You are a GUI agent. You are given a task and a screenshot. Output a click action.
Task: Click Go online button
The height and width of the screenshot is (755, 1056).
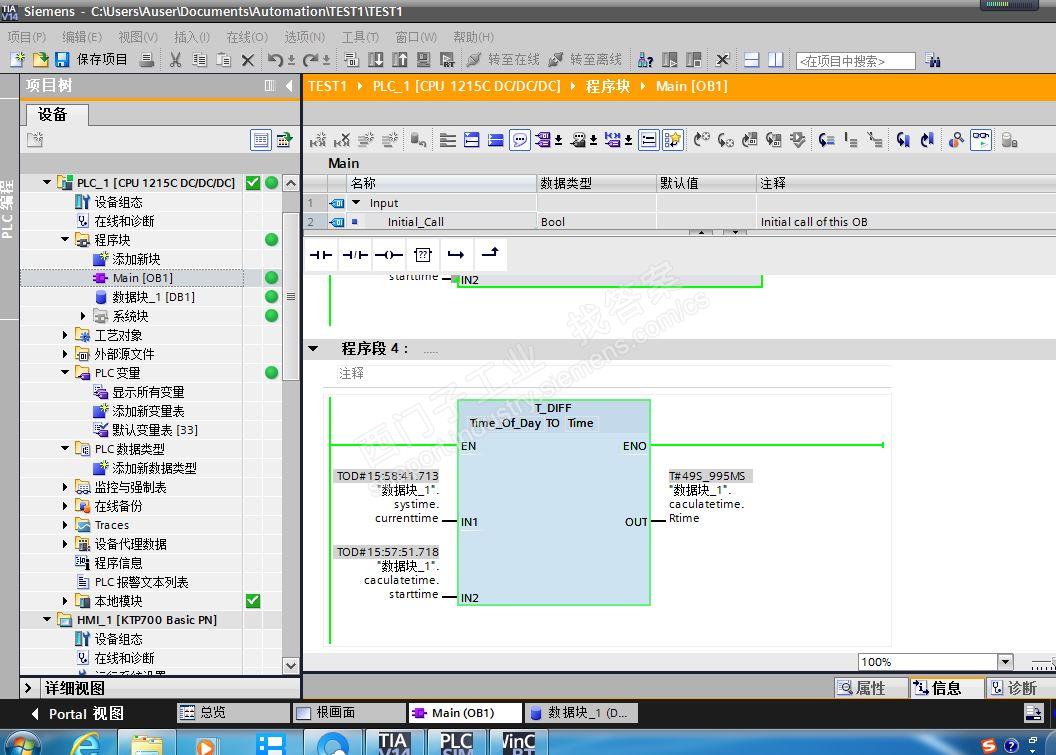(x=503, y=60)
